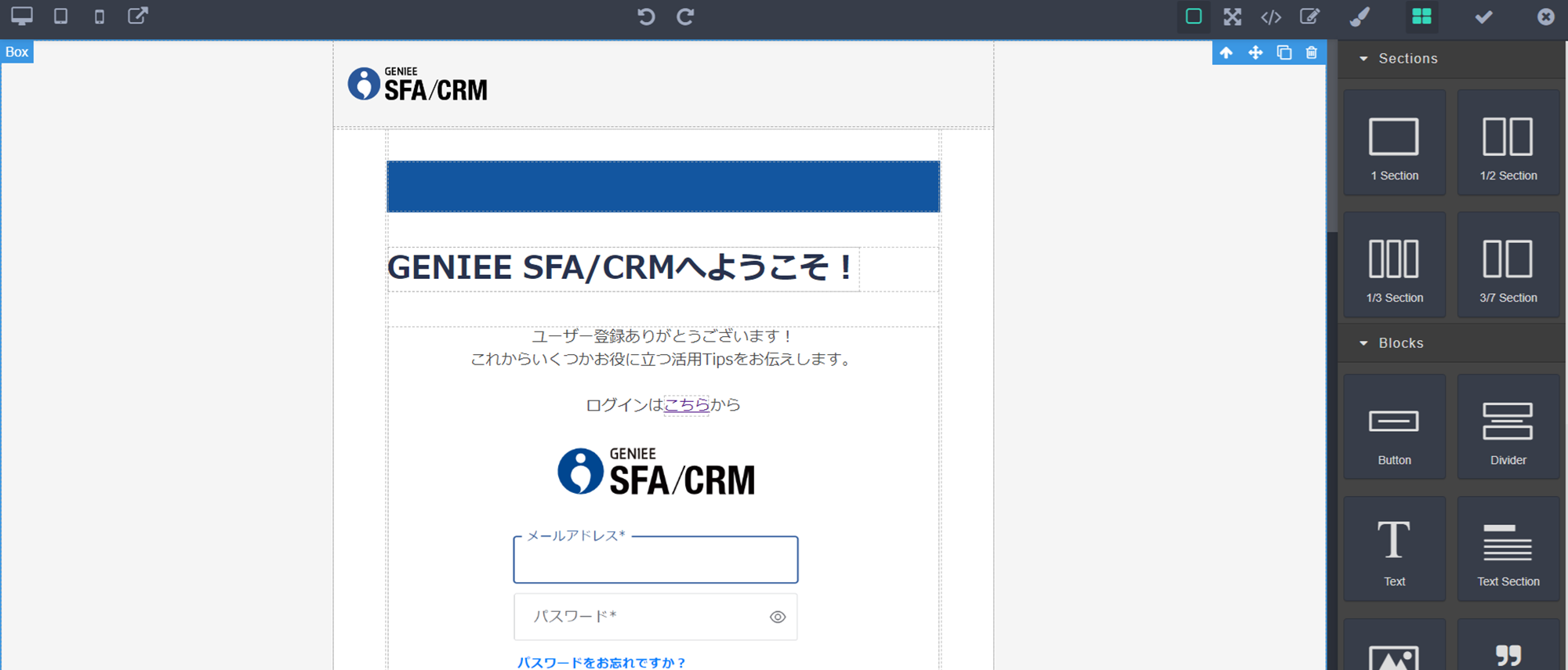
Task: Switch to tablet device preview
Action: pyautogui.click(x=60, y=16)
